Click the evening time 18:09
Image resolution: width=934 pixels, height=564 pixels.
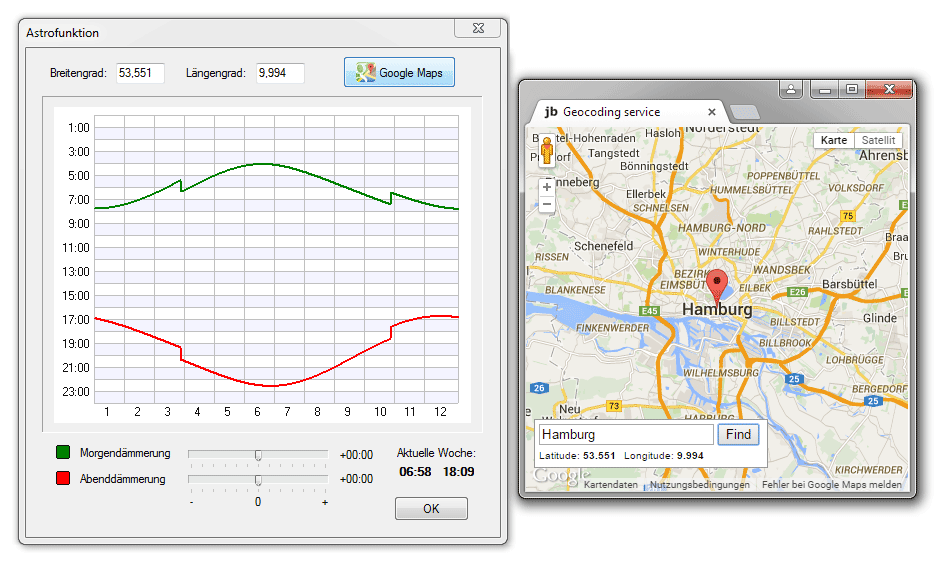pos(459,472)
